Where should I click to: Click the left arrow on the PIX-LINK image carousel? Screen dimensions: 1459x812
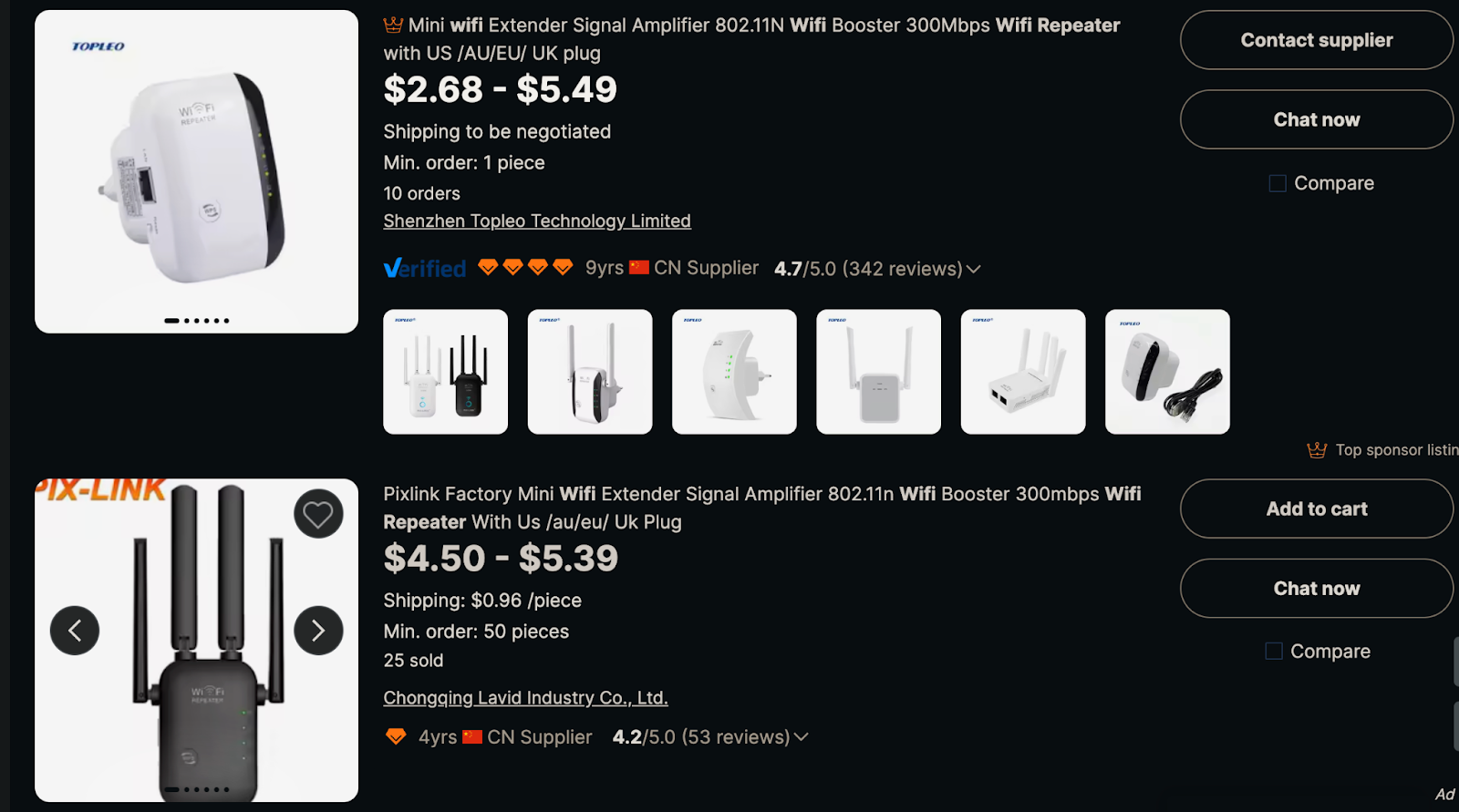coord(75,630)
